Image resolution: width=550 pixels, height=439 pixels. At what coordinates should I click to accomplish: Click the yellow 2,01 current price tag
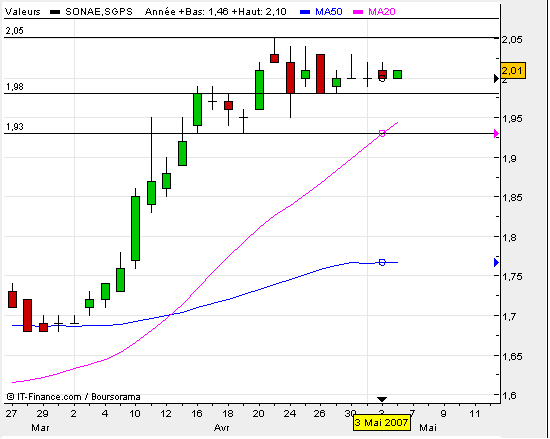pos(513,71)
